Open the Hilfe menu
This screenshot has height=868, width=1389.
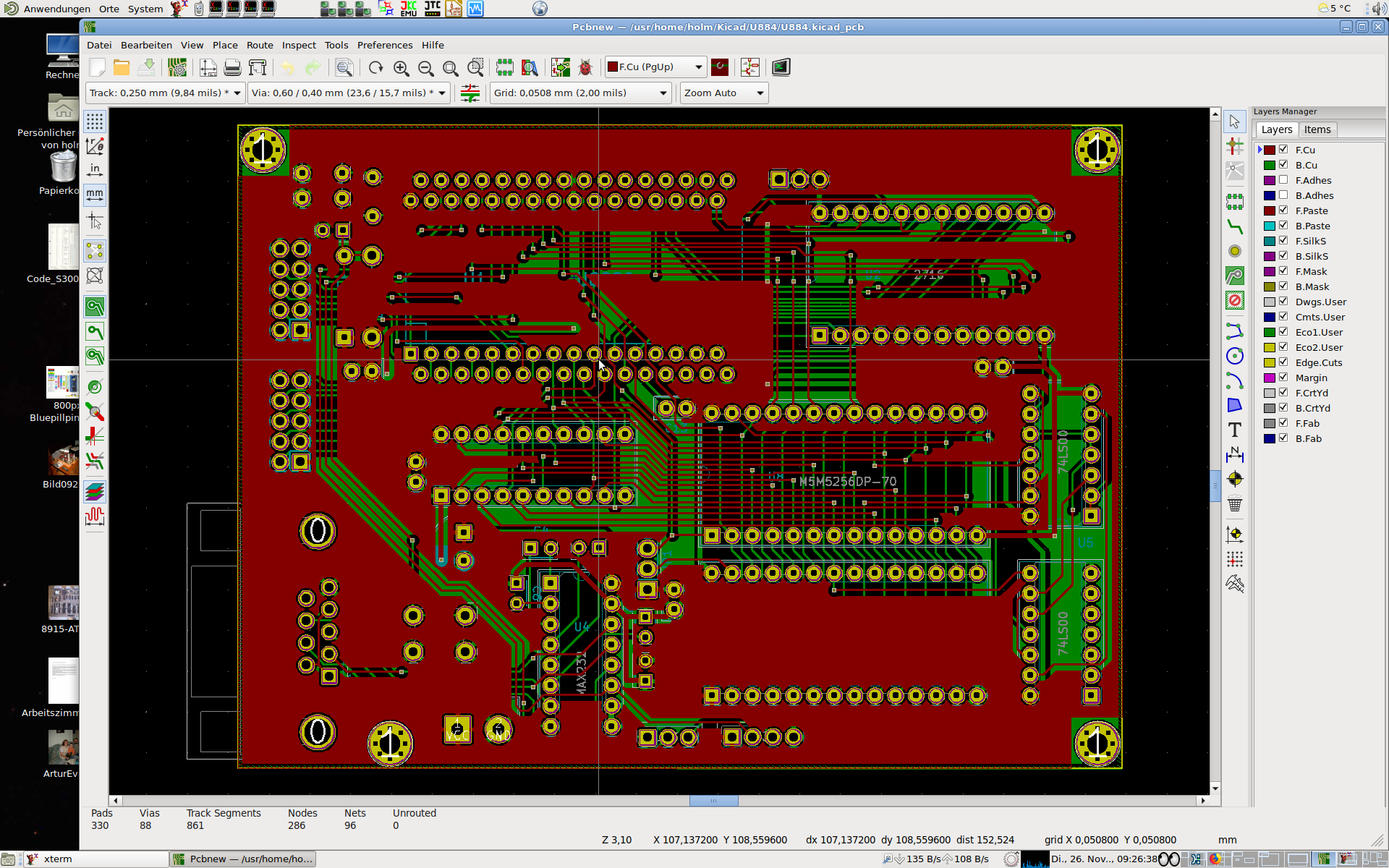coord(433,45)
